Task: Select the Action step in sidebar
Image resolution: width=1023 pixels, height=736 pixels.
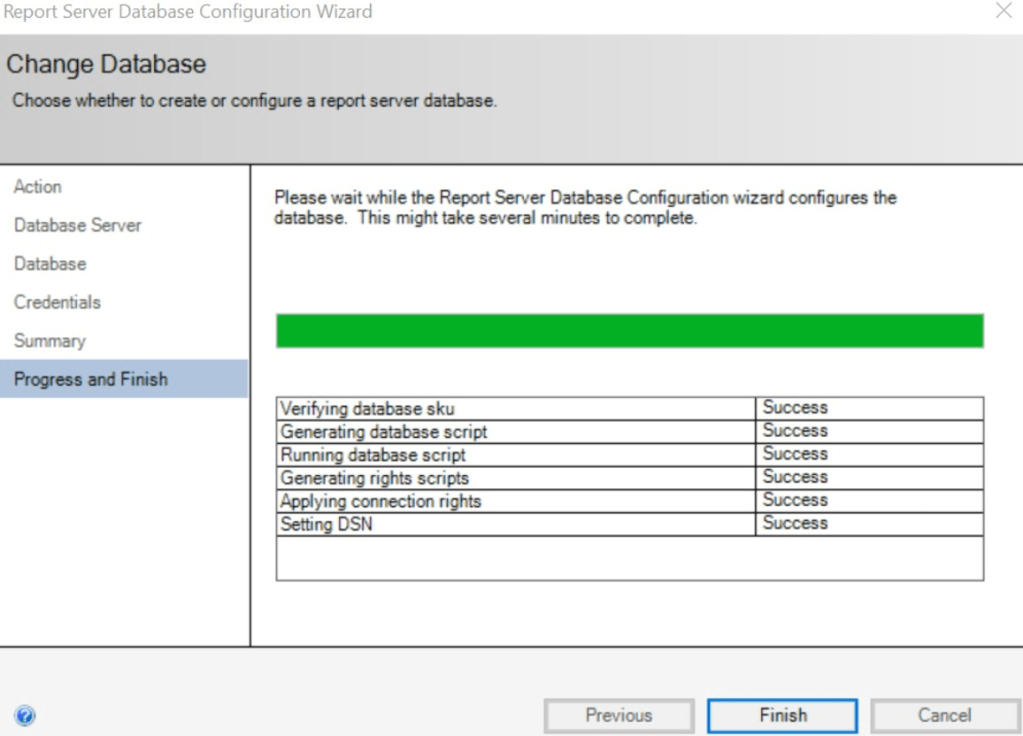Action: click(x=38, y=187)
